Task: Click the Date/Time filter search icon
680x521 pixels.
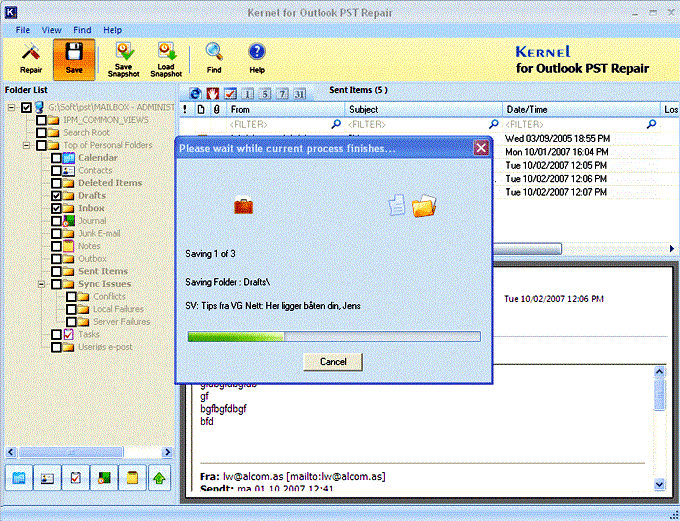Action: [x=651, y=124]
